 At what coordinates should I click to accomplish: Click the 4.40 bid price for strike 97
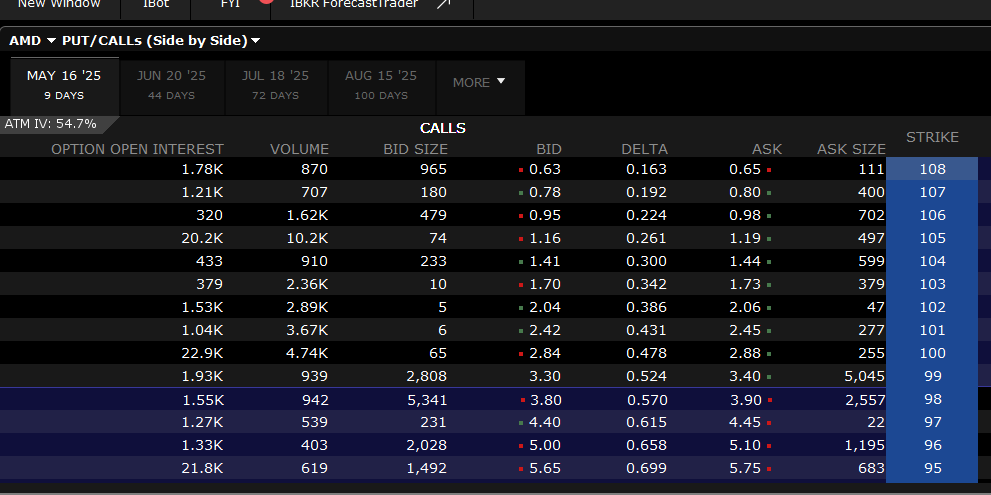545,422
